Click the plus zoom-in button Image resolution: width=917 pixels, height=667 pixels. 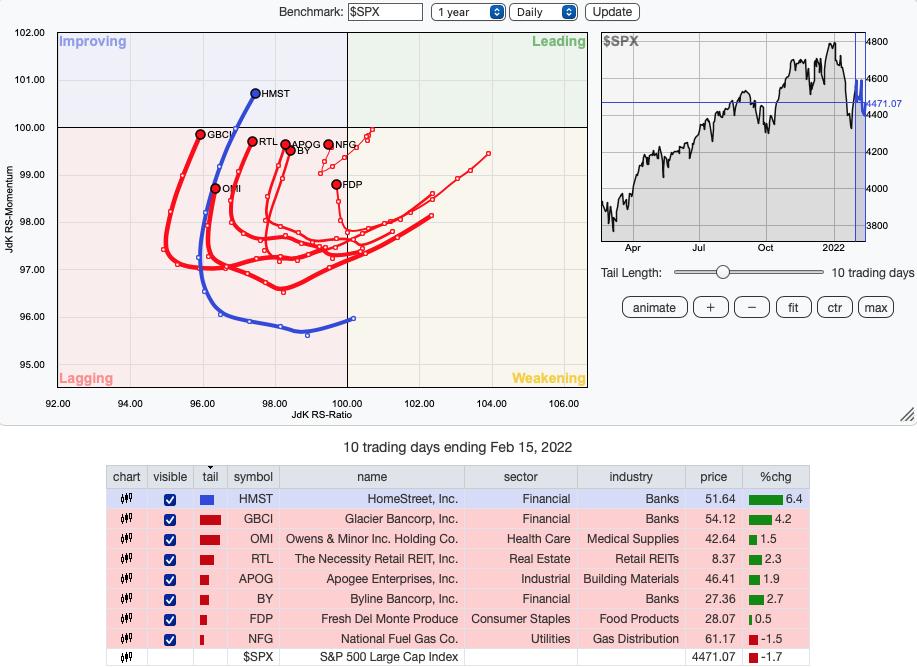(711, 307)
